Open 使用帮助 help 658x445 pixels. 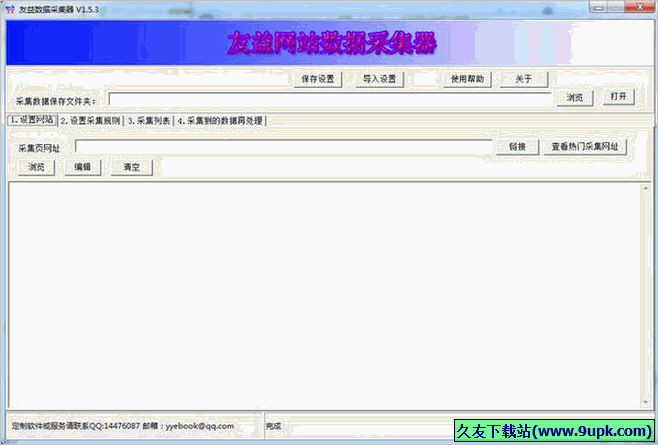[467, 79]
